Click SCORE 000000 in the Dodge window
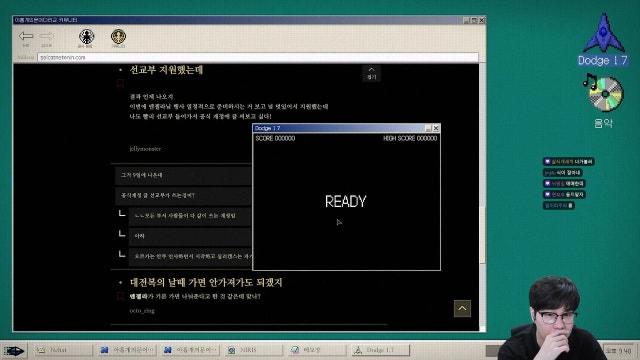 pyautogui.click(x=275, y=138)
